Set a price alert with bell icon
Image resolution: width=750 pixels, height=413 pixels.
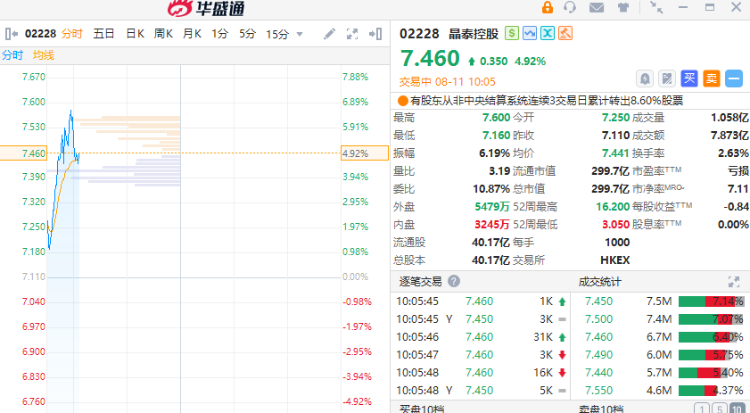click(645, 78)
